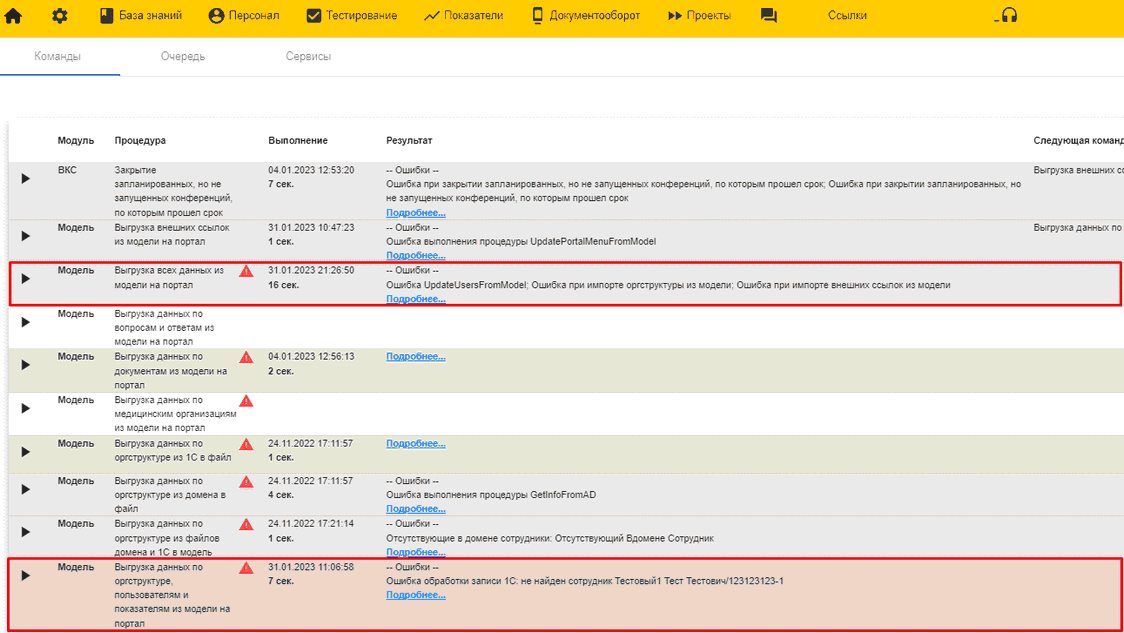
Task: Switch to the Команды tab
Action: point(57,56)
